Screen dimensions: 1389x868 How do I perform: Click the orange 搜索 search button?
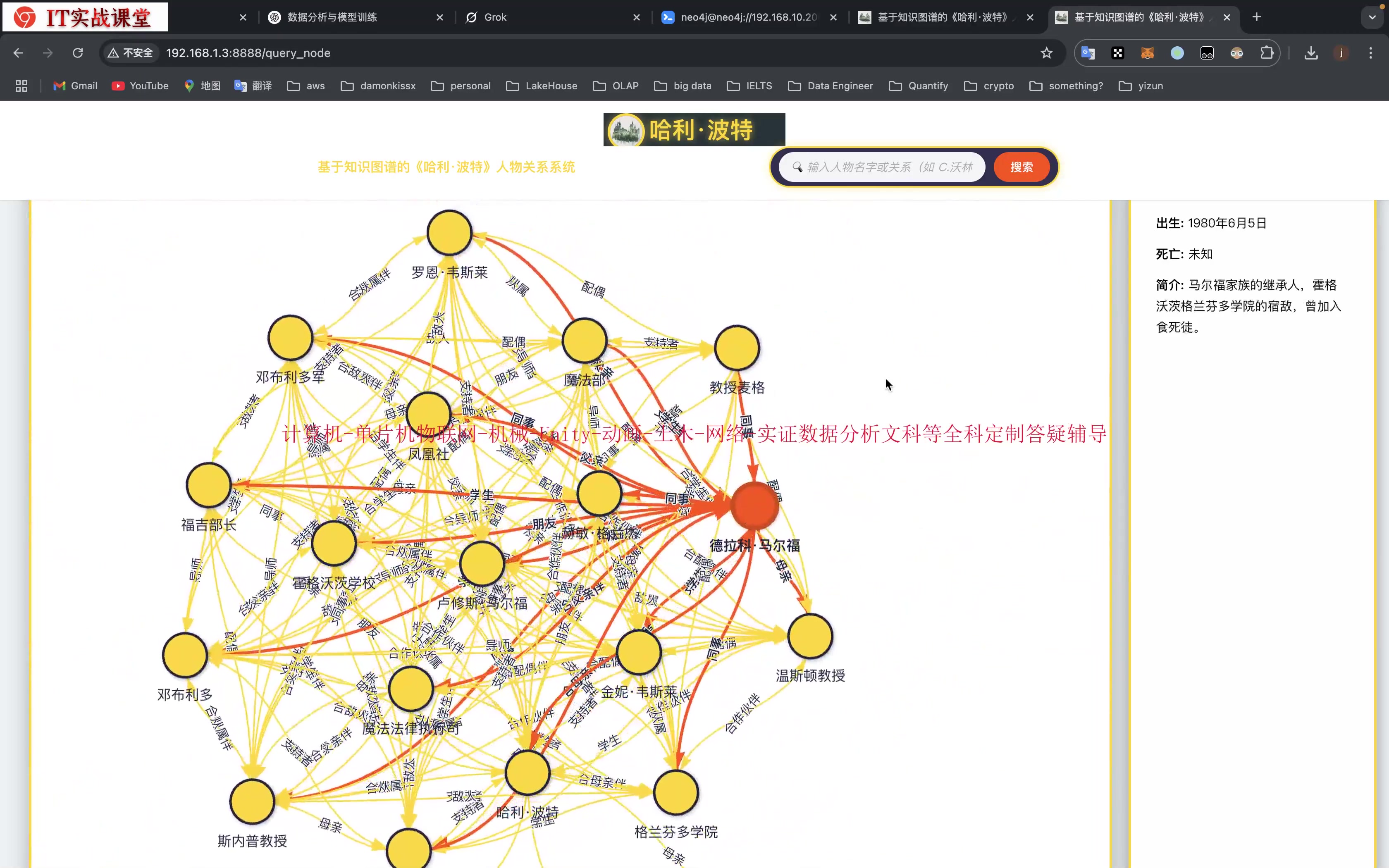1021,167
